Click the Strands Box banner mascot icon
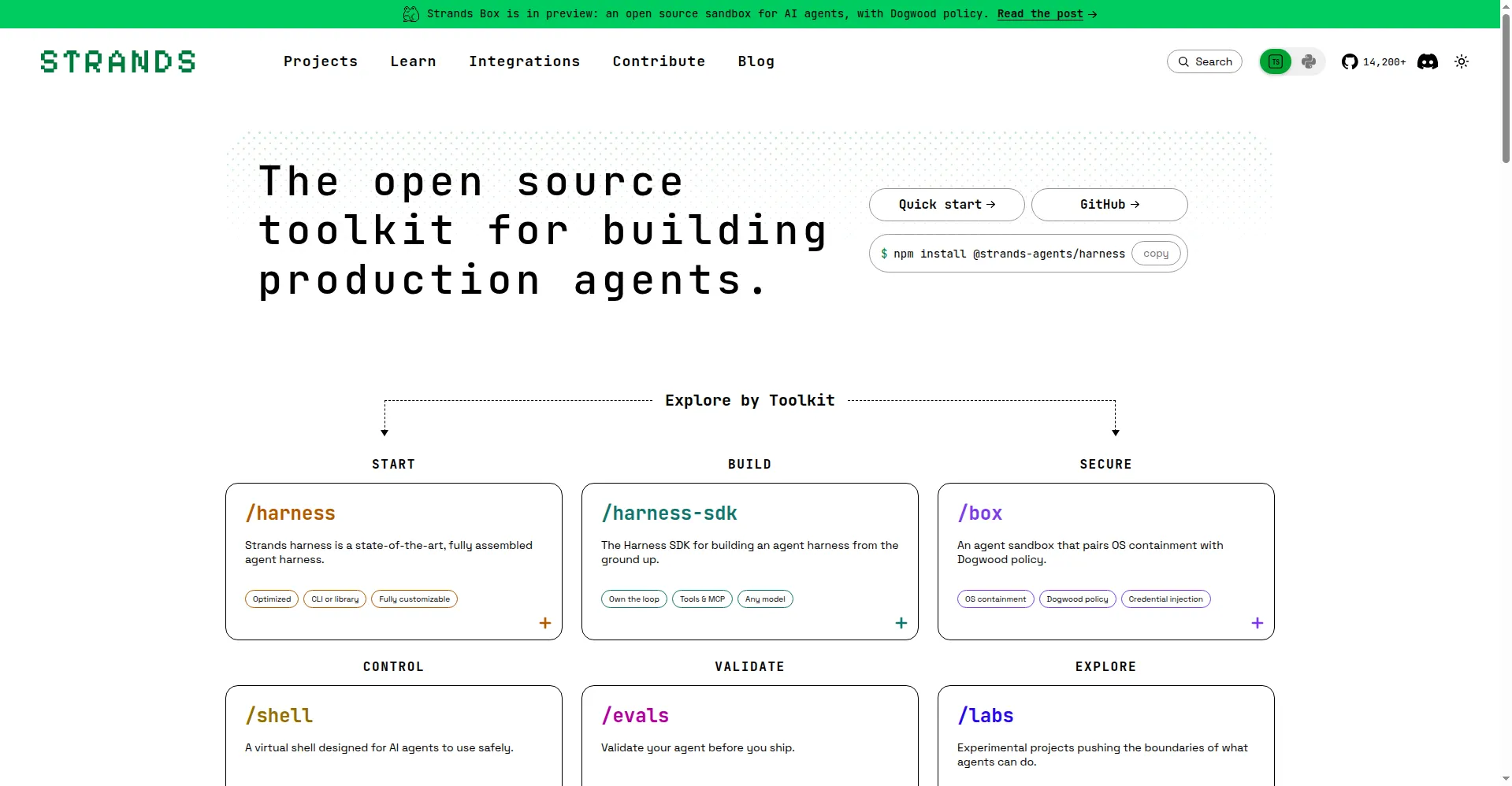The height and width of the screenshot is (786, 1512). [411, 14]
